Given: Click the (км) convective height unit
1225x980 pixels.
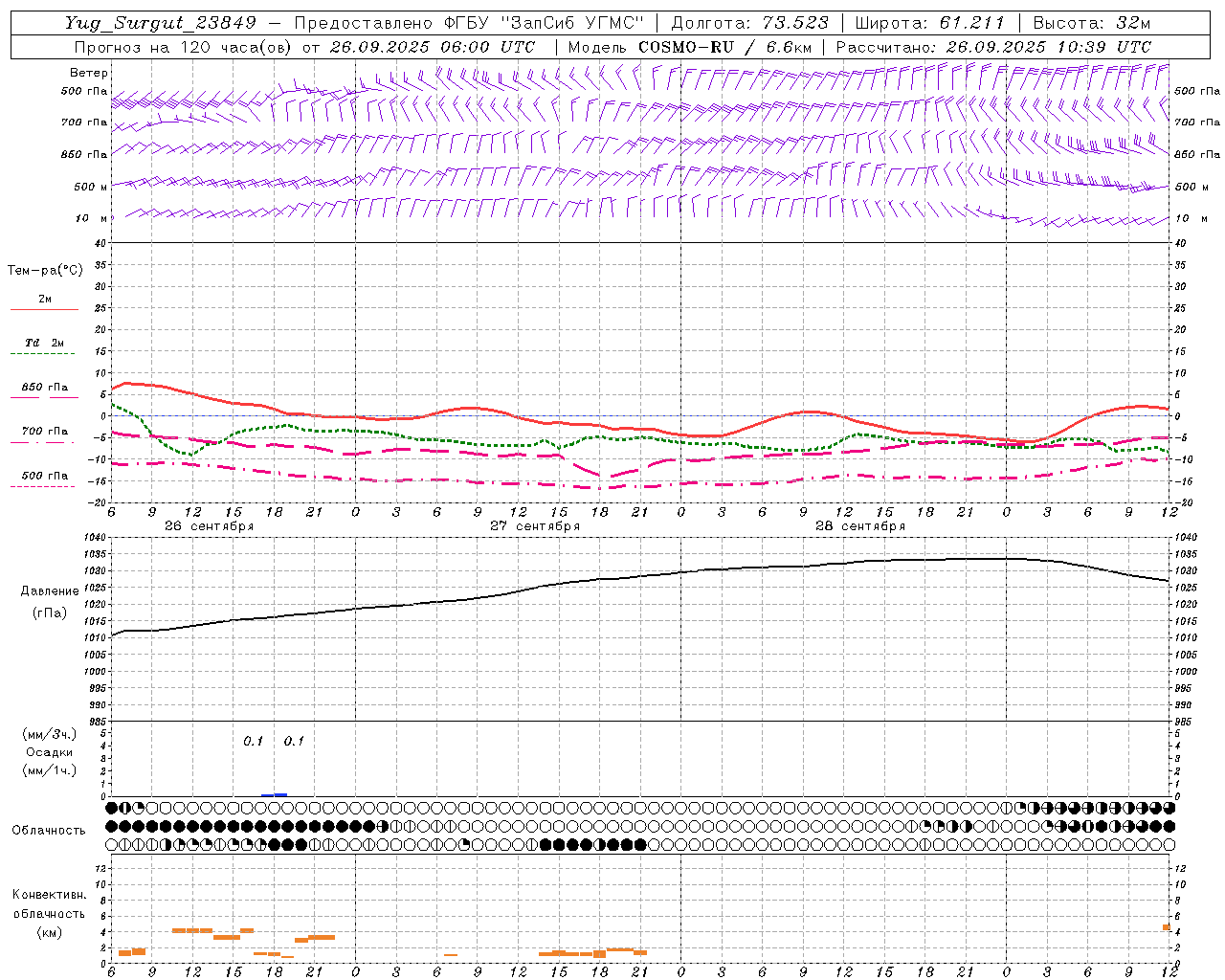Looking at the screenshot, I should click(50, 932).
